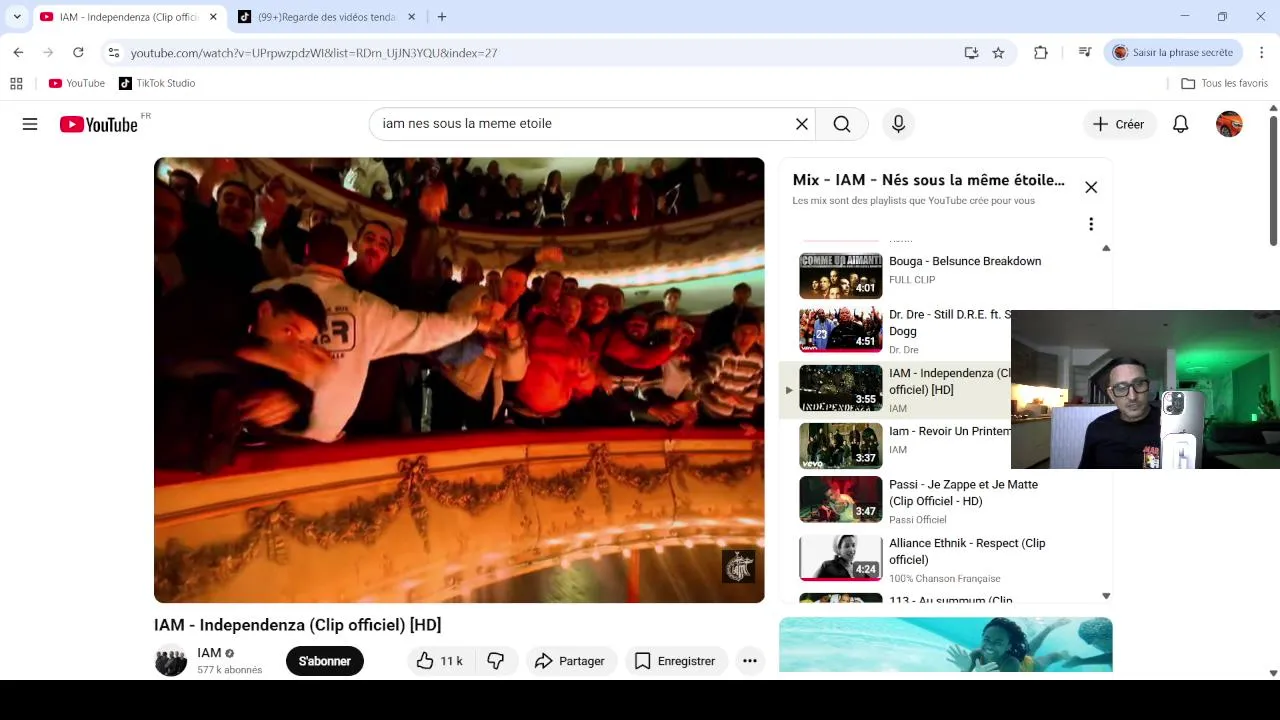This screenshot has width=1280, height=720.
Task: Install app icon in address bar
Action: tap(971, 53)
